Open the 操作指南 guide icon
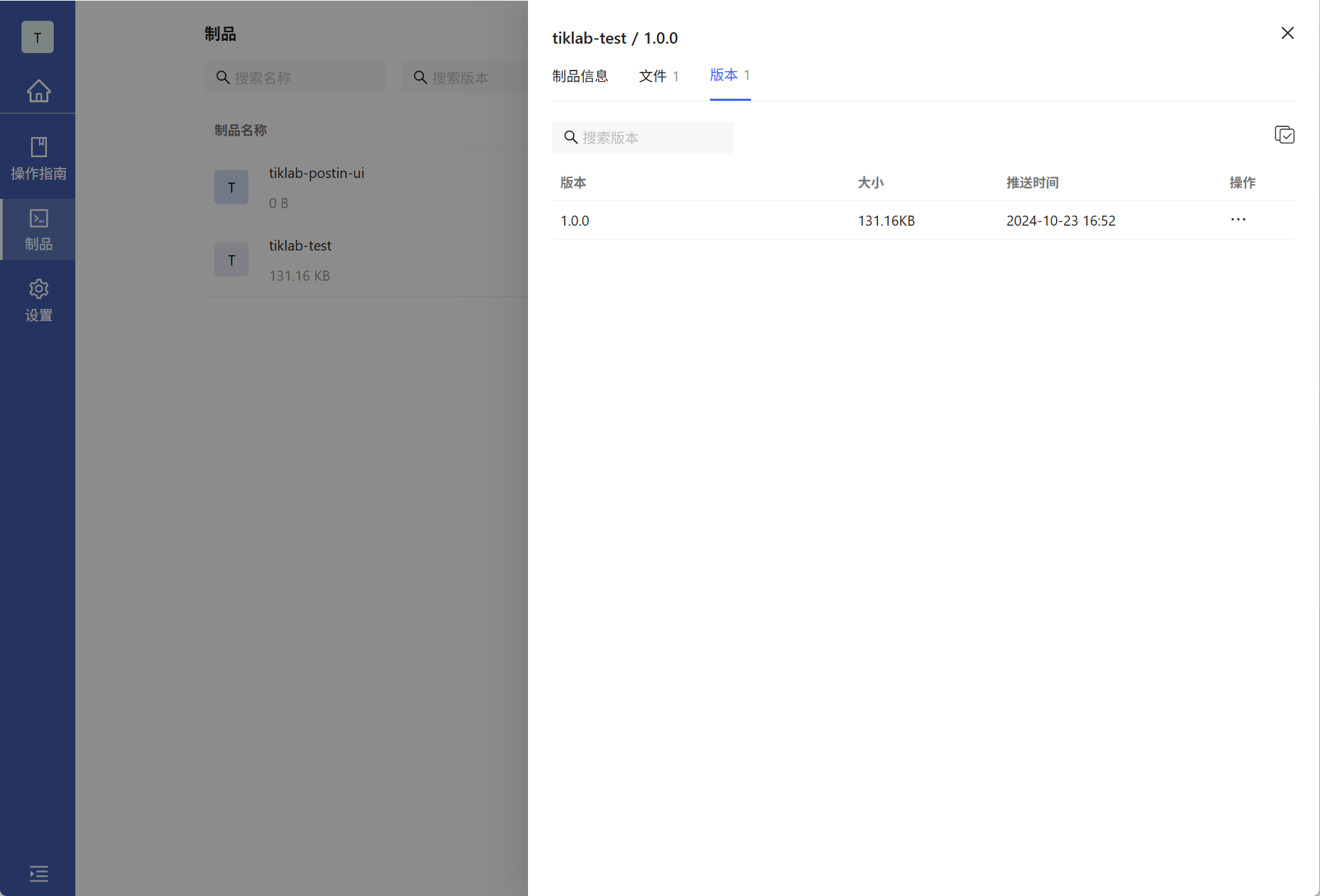This screenshot has width=1320, height=896. pos(38,159)
